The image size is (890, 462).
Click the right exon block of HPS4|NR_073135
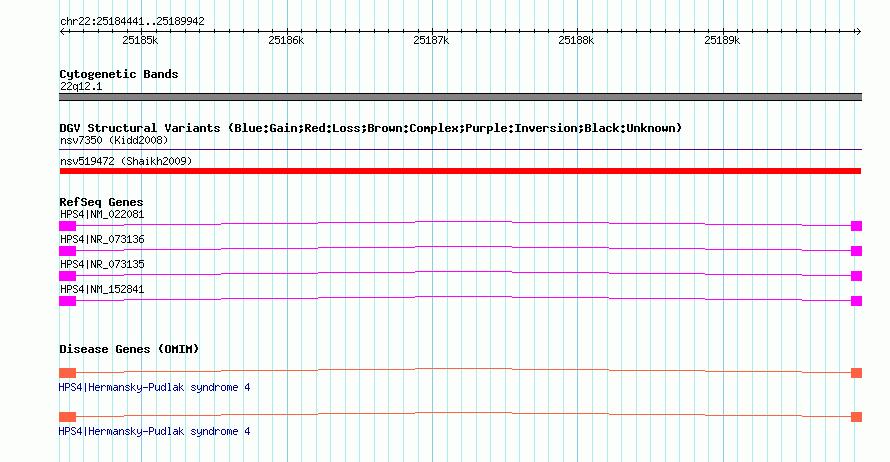click(857, 276)
